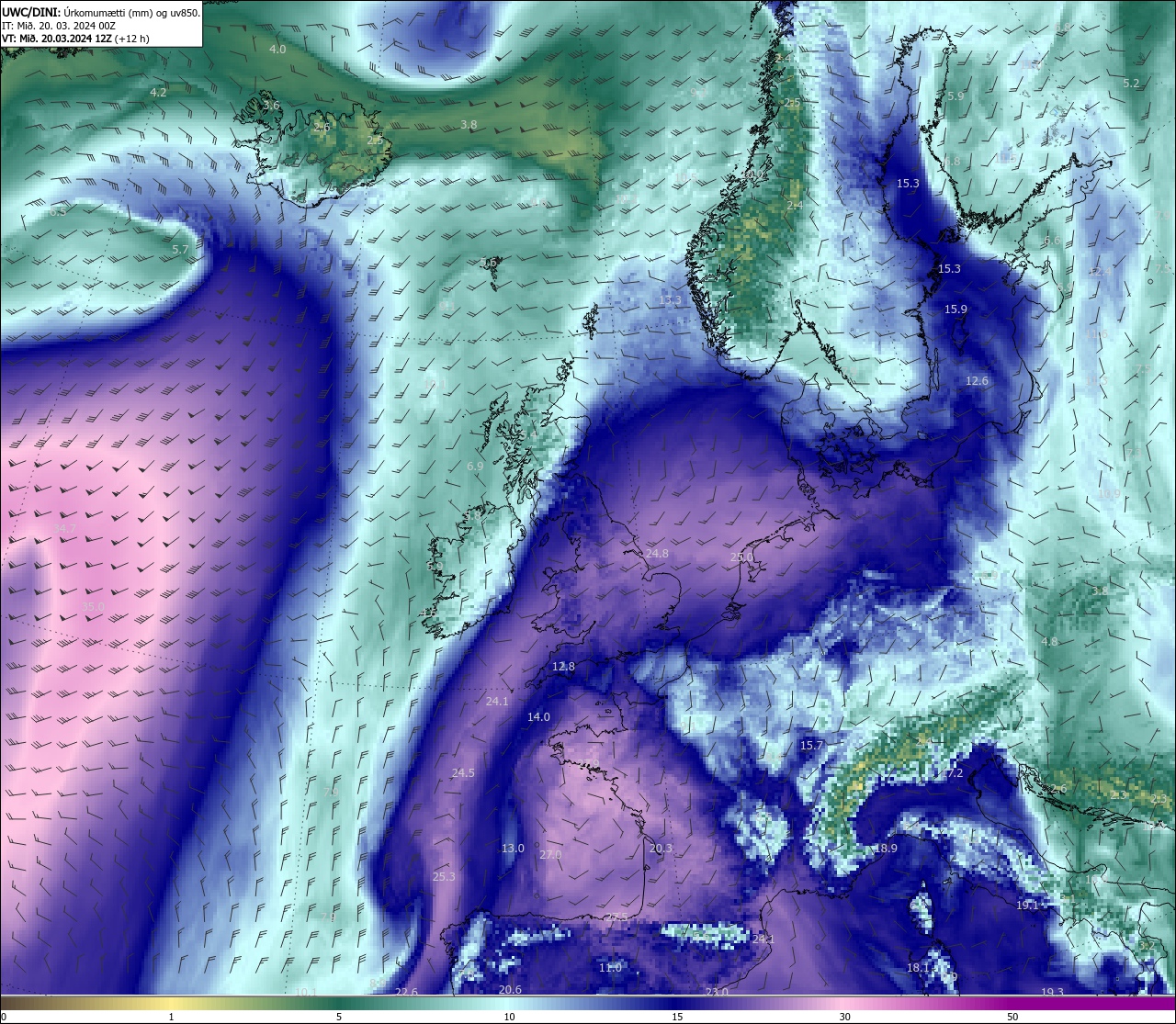Click color scale tick label '30'
Screen dimensions: 1176x1024
coord(844,1017)
